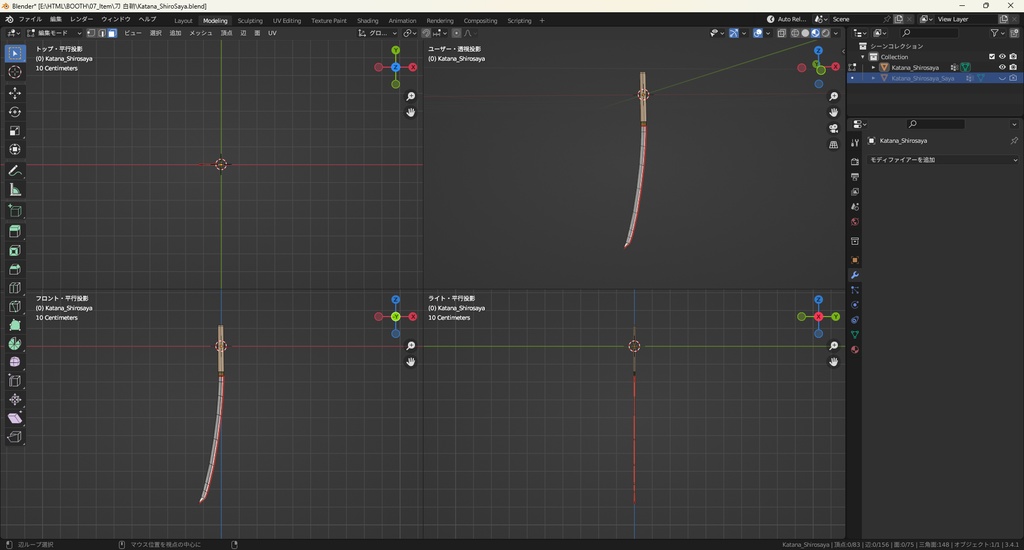Viewport: 1024px width, 550px height.
Task: Open the モディファイアーを追加 dropdown
Action: pyautogui.click(x=943, y=160)
